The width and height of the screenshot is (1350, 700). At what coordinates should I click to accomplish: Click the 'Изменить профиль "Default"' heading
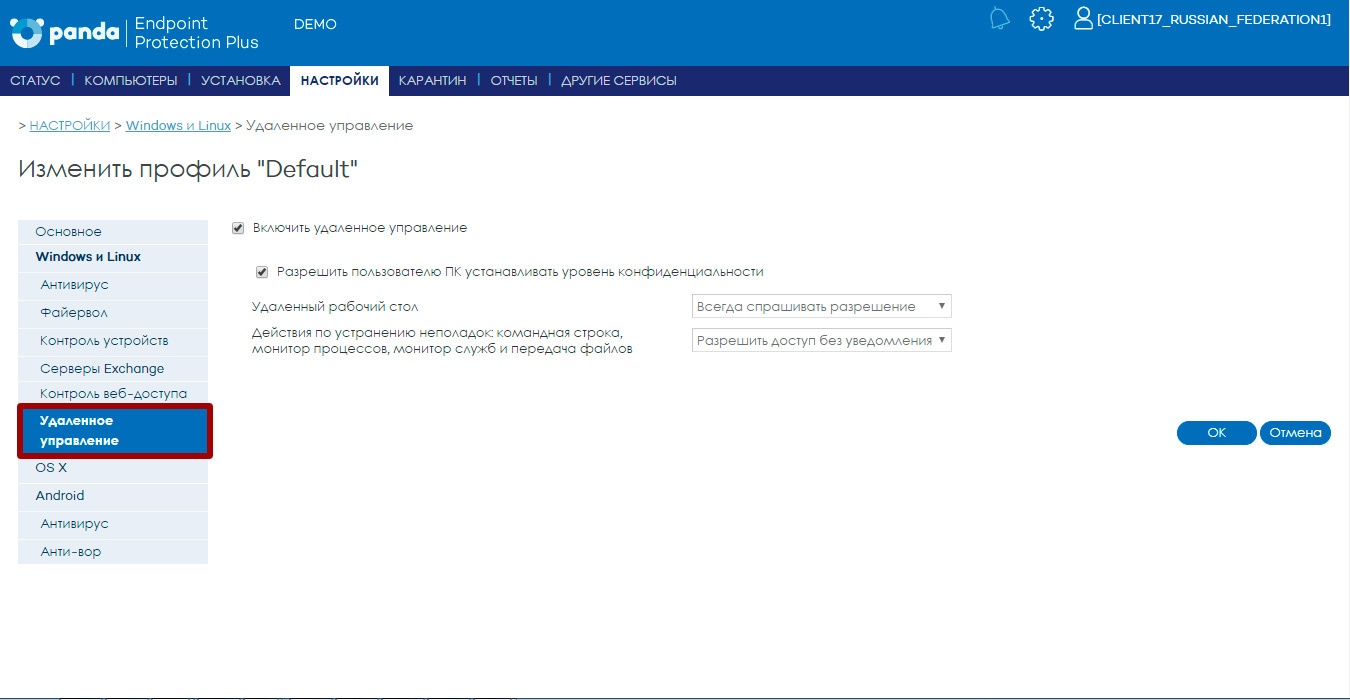[188, 169]
